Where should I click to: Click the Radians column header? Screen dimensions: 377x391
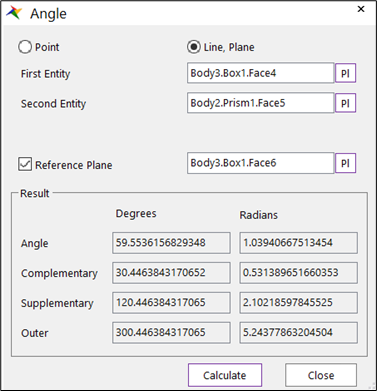(x=259, y=215)
